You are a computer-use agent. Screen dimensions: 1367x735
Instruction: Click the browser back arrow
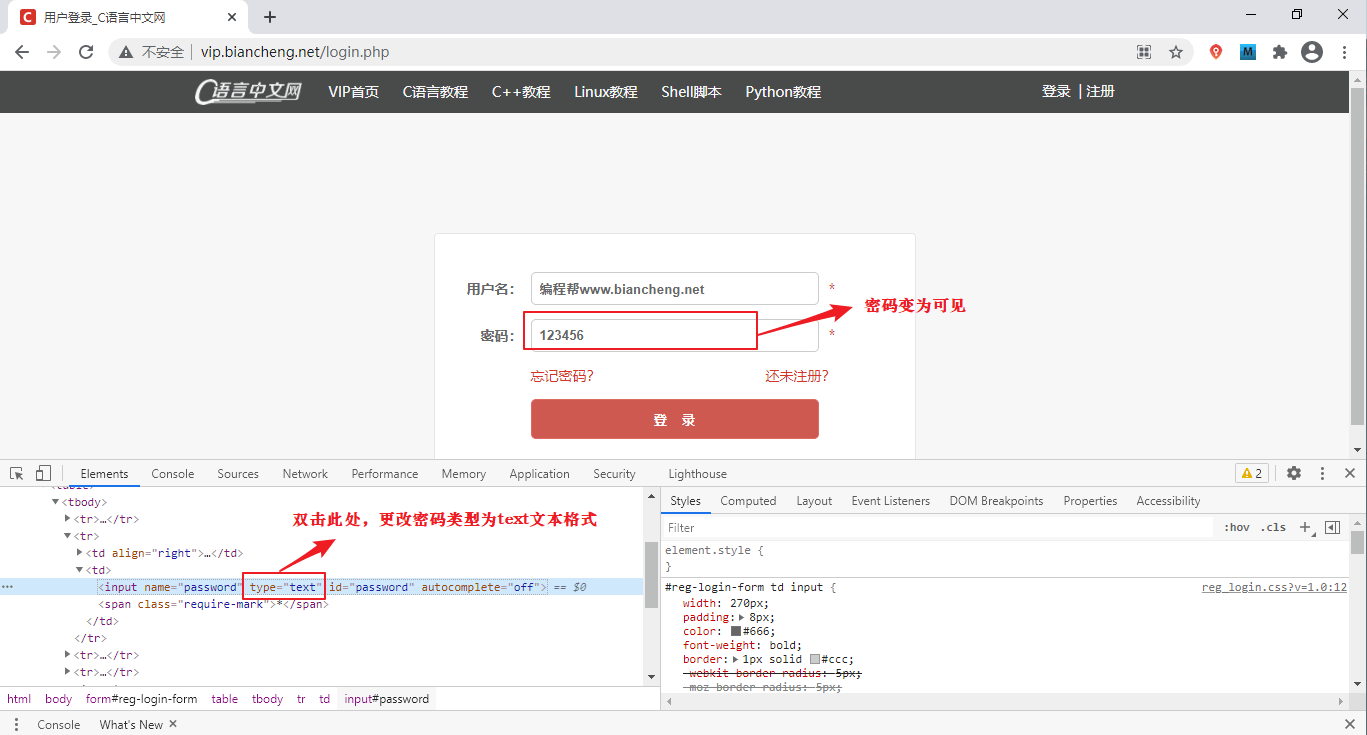pos(22,52)
